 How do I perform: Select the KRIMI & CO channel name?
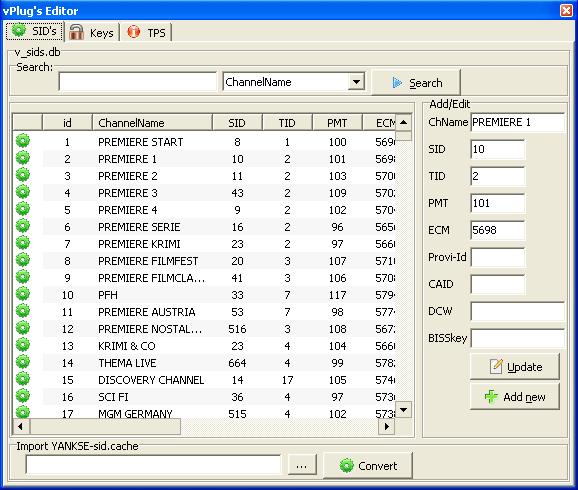pyautogui.click(x=126, y=346)
